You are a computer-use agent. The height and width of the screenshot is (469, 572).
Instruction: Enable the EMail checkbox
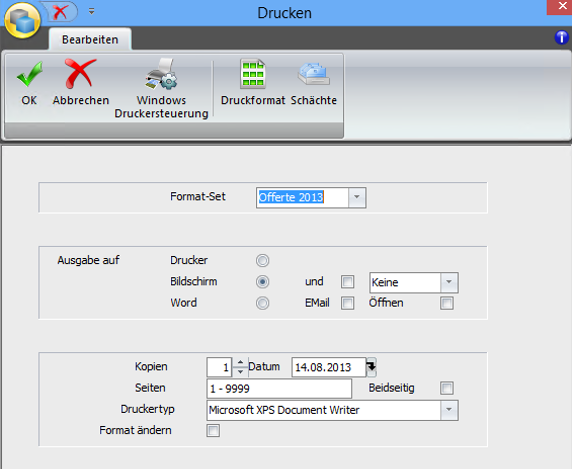pos(347,303)
